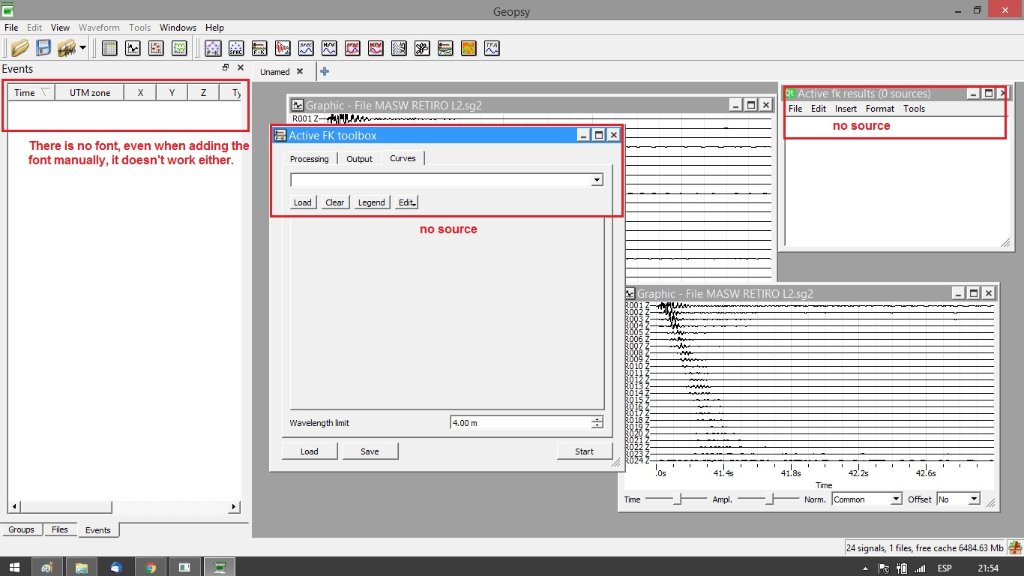Click the save floppy disk icon
The height and width of the screenshot is (576, 1024).
[43, 48]
